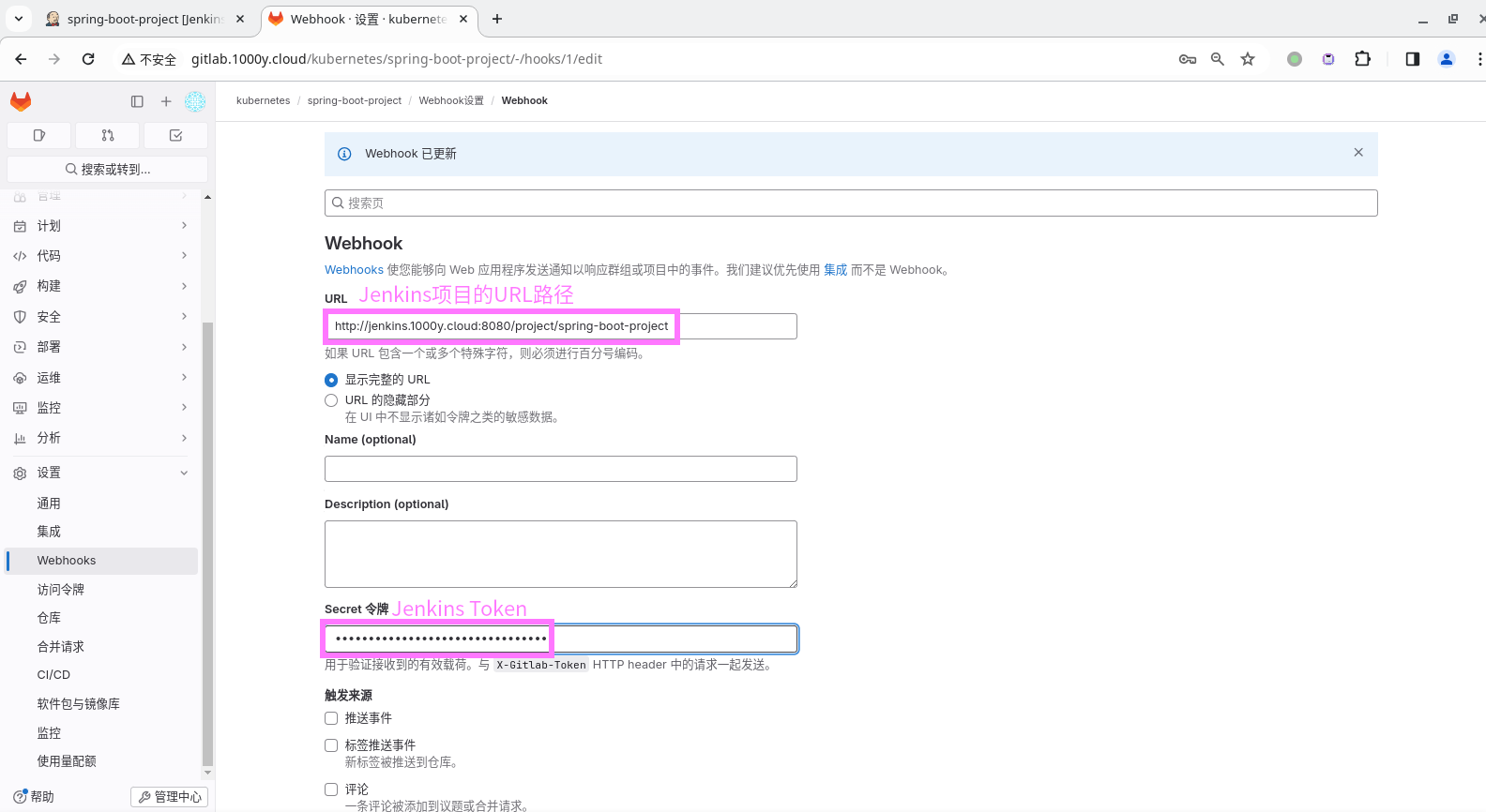Click the GitLab fox logo
The image size is (1486, 812).
21,101
